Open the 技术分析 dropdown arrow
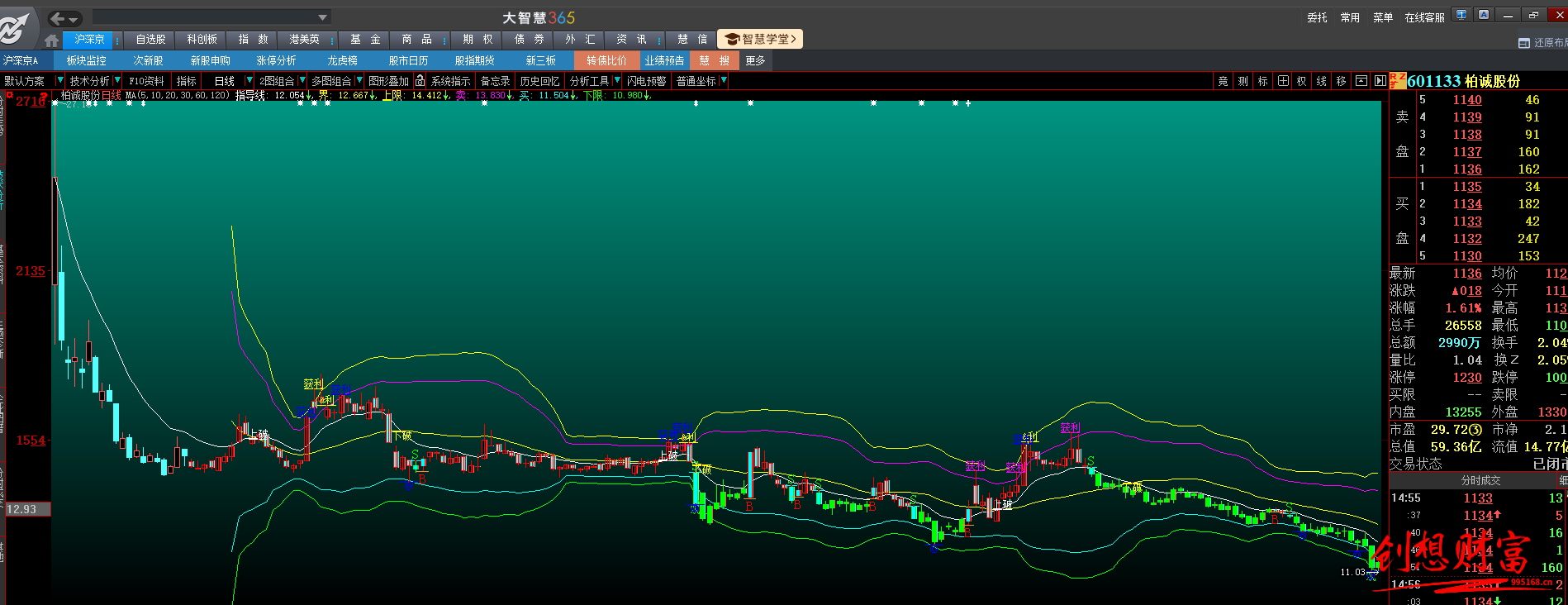The height and width of the screenshot is (605, 1568). tap(117, 80)
